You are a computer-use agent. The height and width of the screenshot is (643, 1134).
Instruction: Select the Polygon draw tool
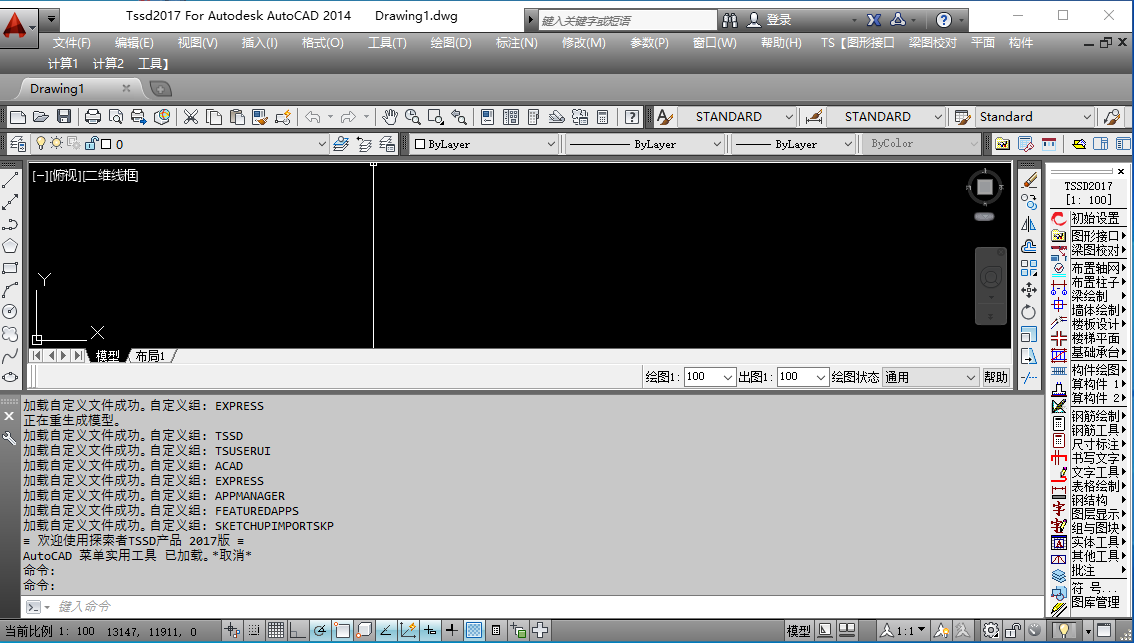10,246
